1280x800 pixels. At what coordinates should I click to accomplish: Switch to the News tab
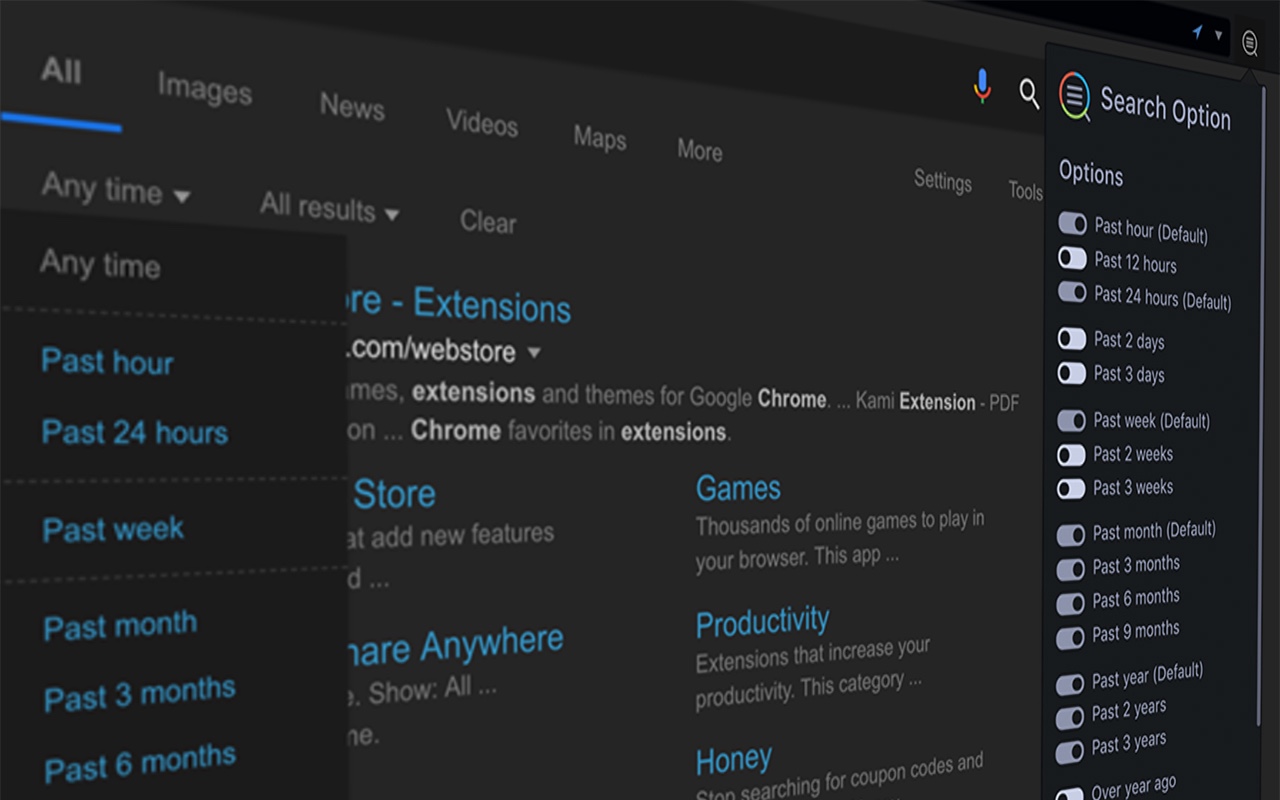(352, 106)
